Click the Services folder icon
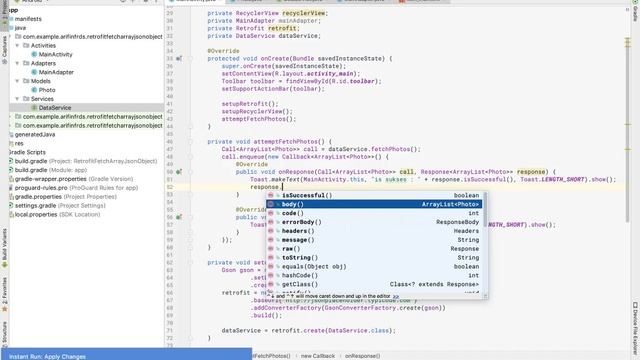 point(26,99)
